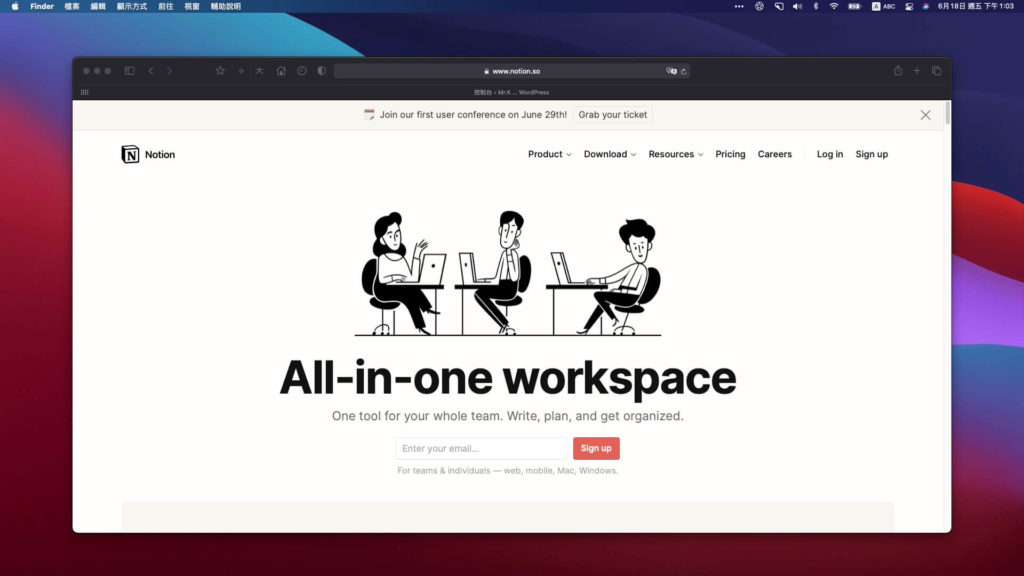Click Sign up in the navigation bar

872,154
